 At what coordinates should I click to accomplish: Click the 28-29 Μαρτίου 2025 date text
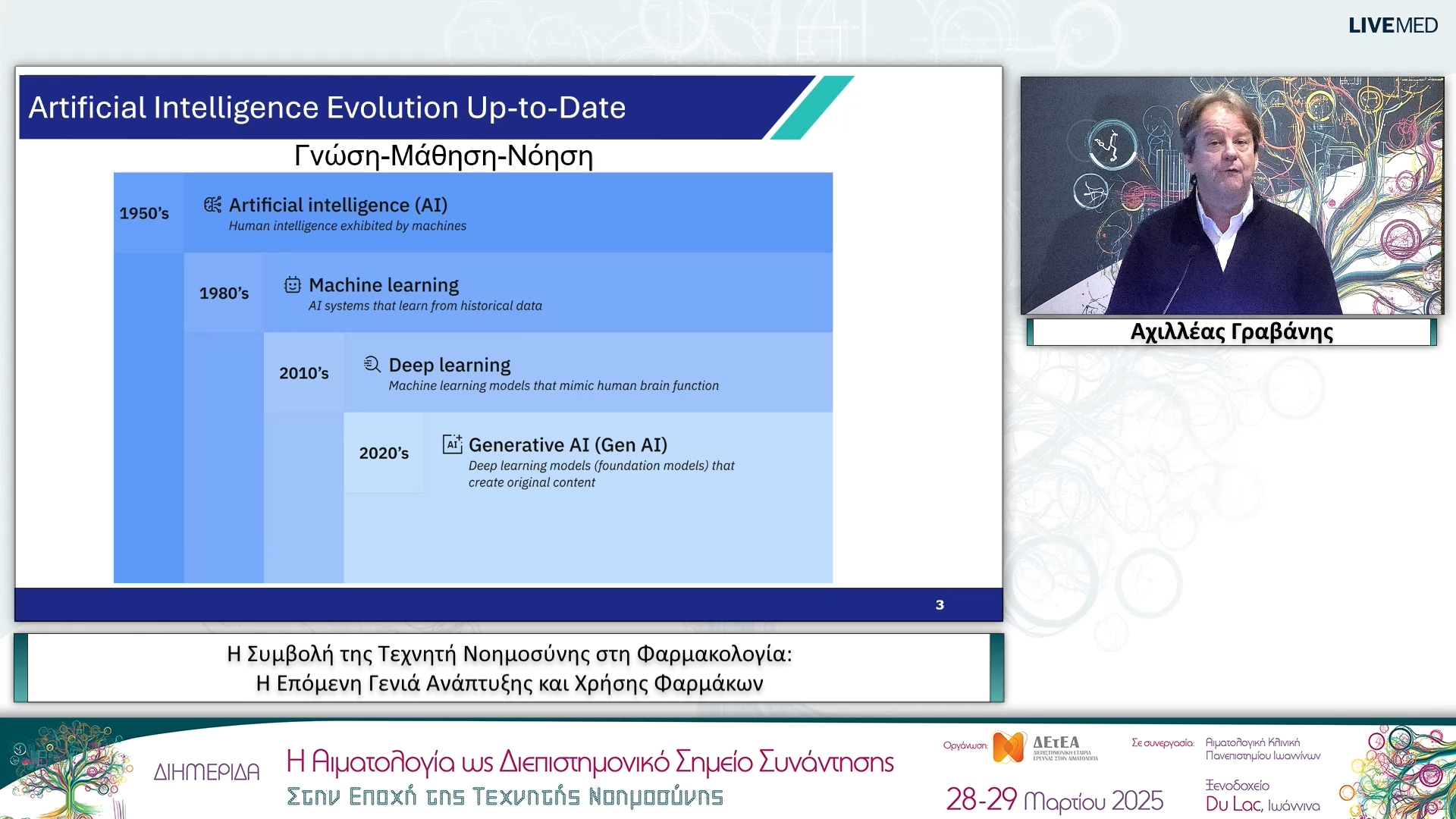1054,800
